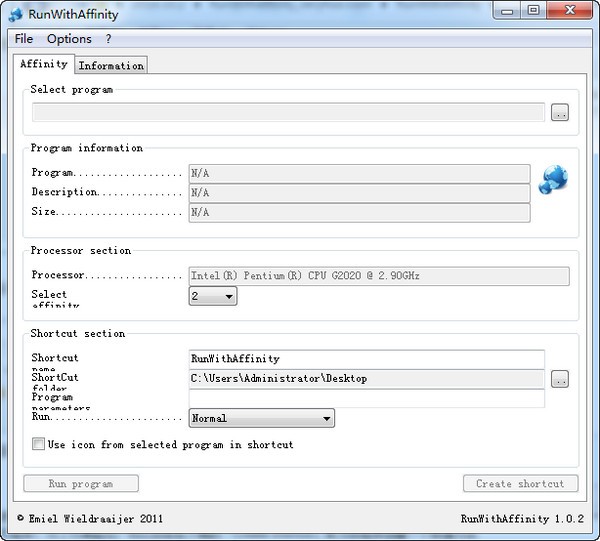Screen dimensions: 600x541
Task: Click the Size N/A field
Action: [359, 212]
